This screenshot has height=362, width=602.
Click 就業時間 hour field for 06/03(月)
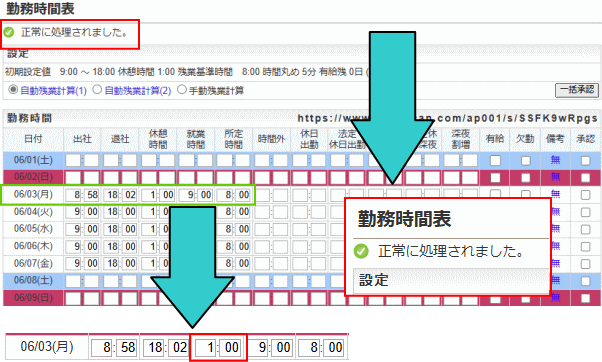[x=187, y=195]
